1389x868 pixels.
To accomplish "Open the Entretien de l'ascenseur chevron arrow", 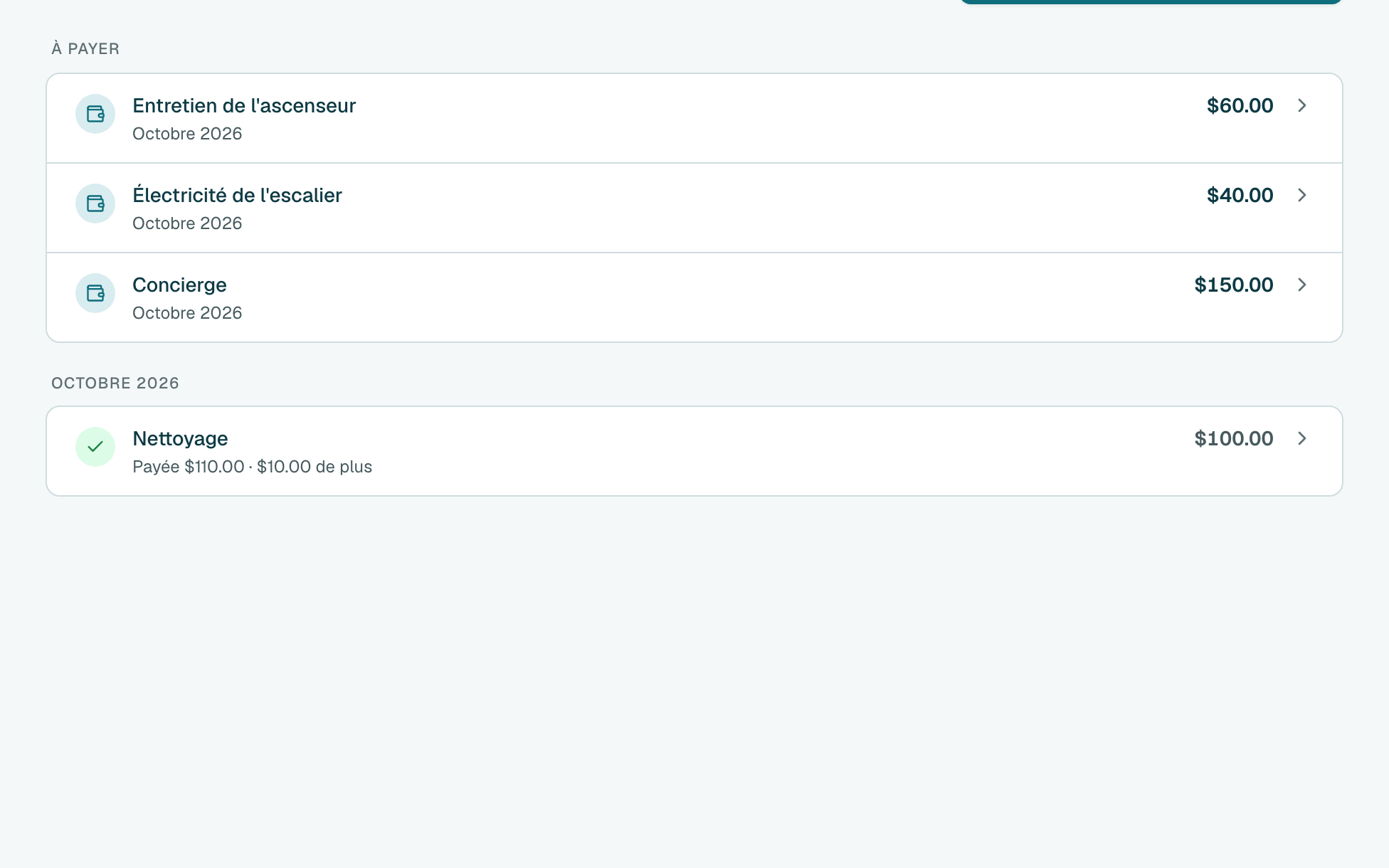I will coord(1302,105).
